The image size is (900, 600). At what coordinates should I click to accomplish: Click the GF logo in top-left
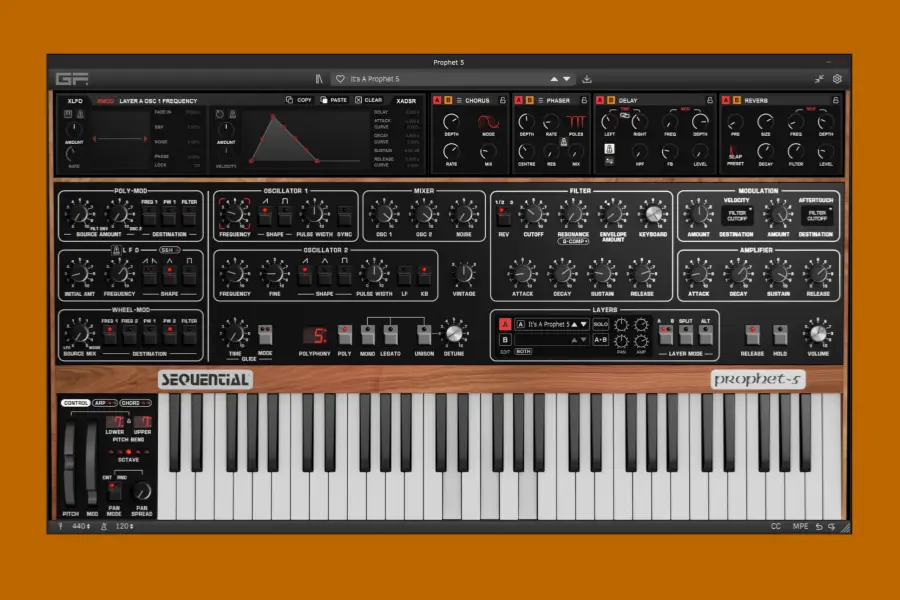click(72, 79)
